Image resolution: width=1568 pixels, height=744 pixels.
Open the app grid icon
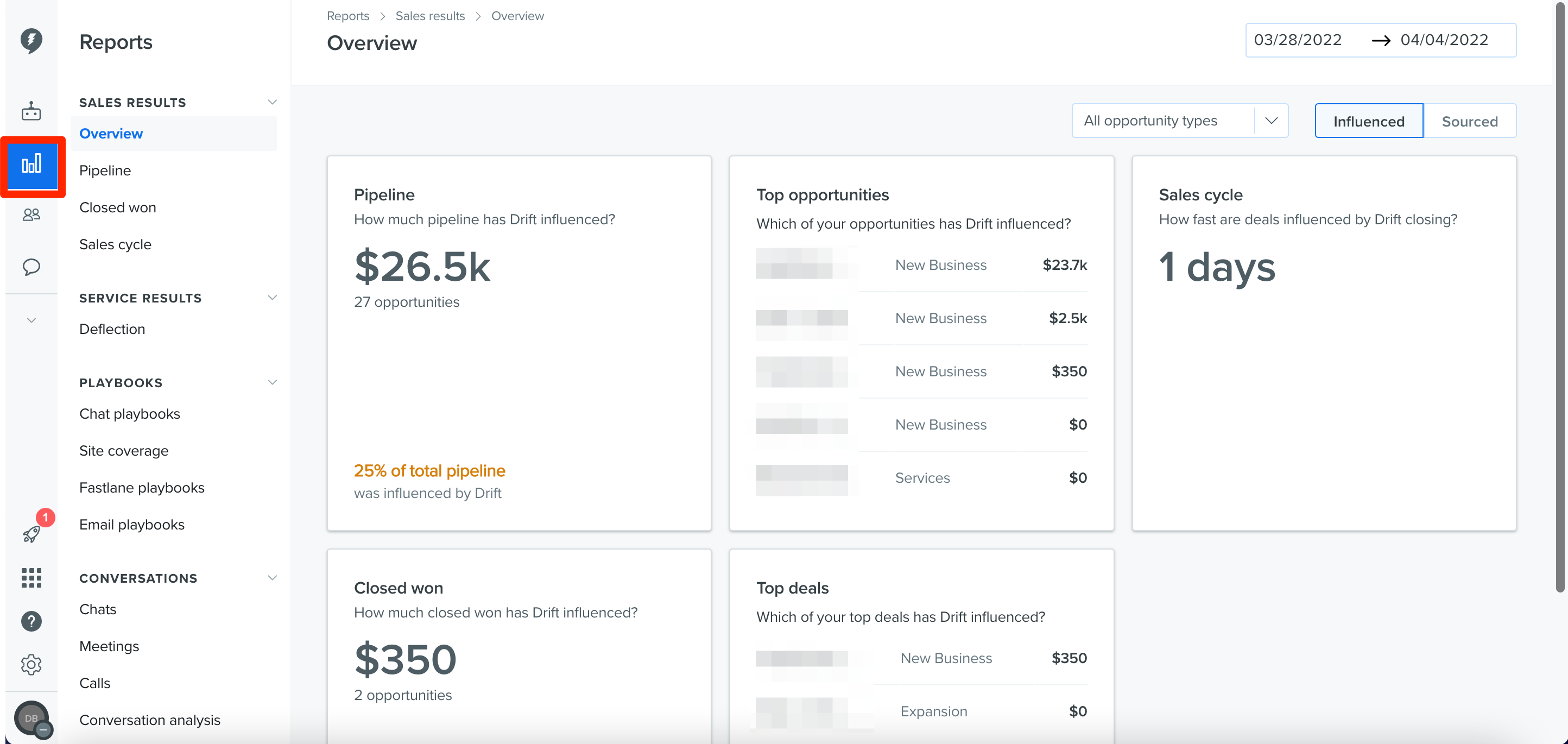pos(31,578)
